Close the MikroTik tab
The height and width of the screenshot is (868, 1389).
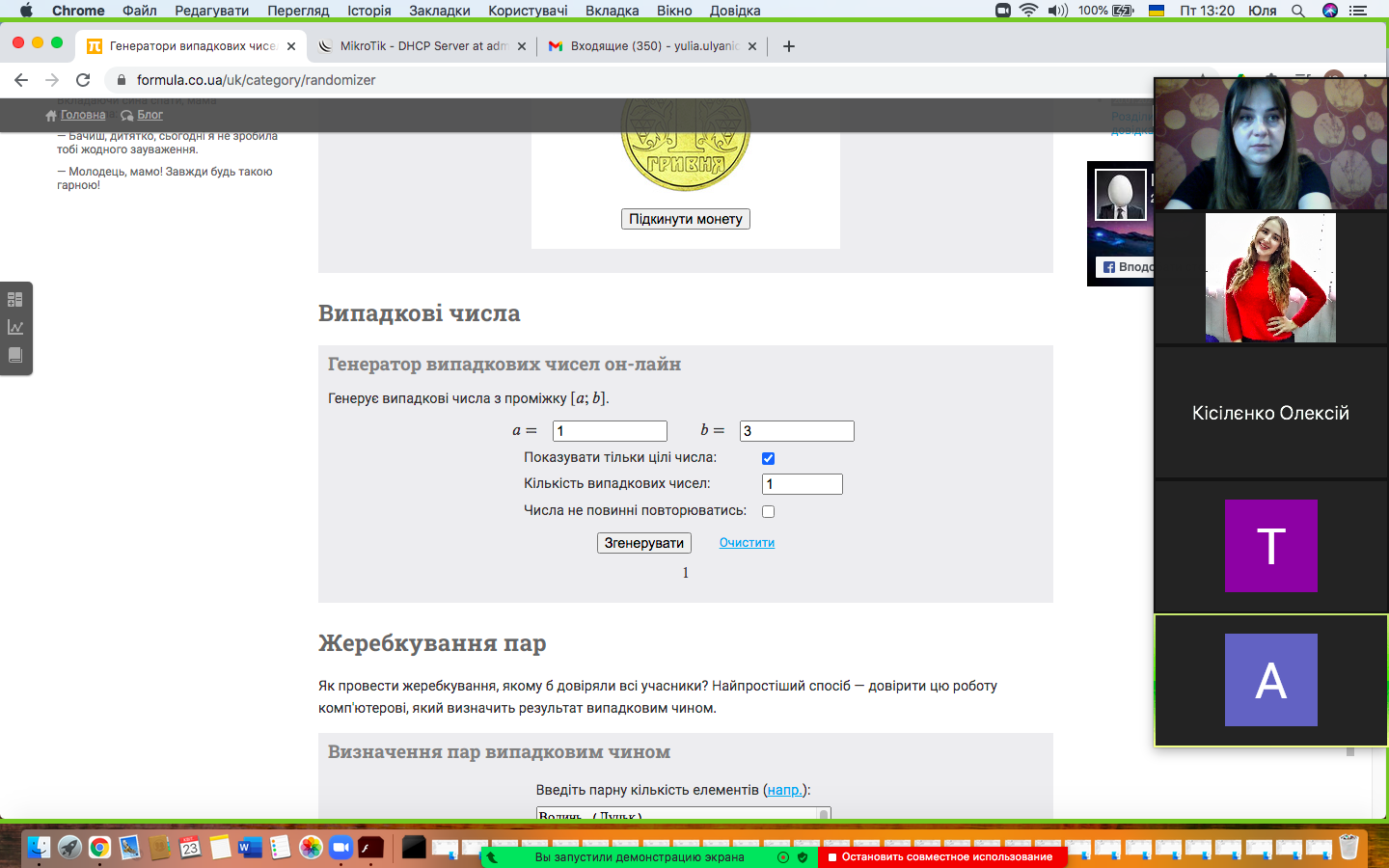[x=522, y=46]
